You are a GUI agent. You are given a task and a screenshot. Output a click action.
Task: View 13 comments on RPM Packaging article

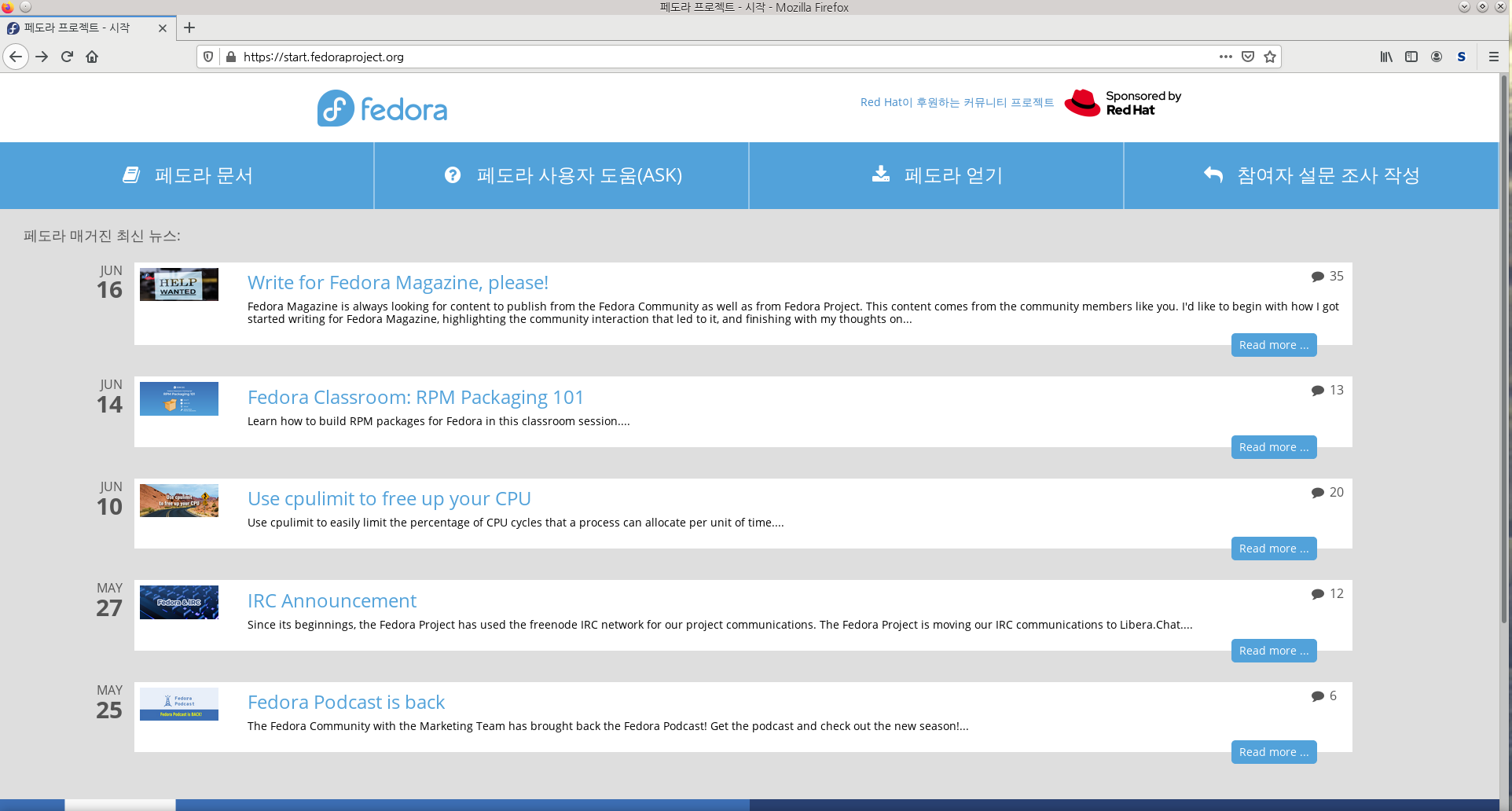click(x=1327, y=390)
